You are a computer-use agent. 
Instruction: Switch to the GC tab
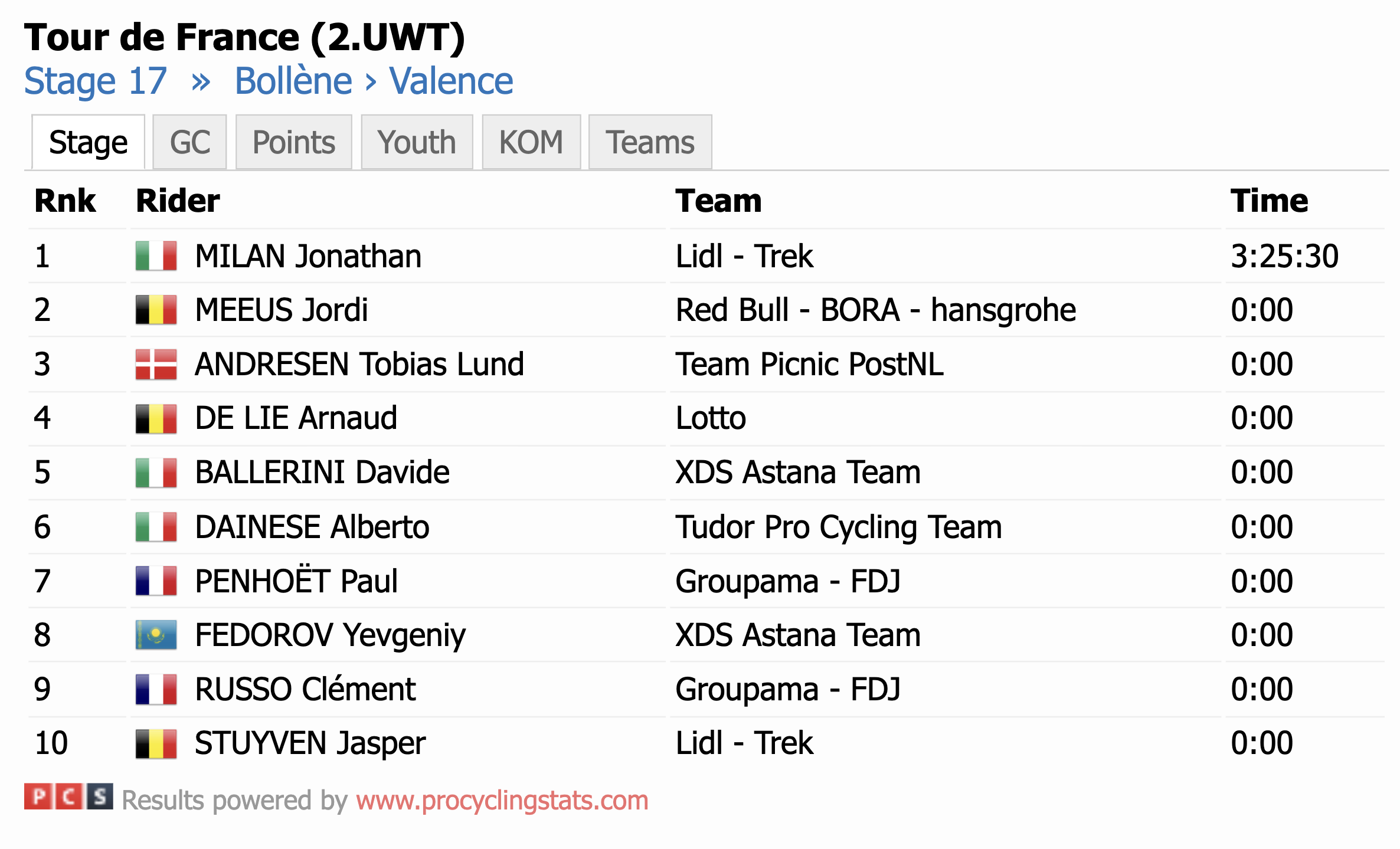[x=189, y=142]
